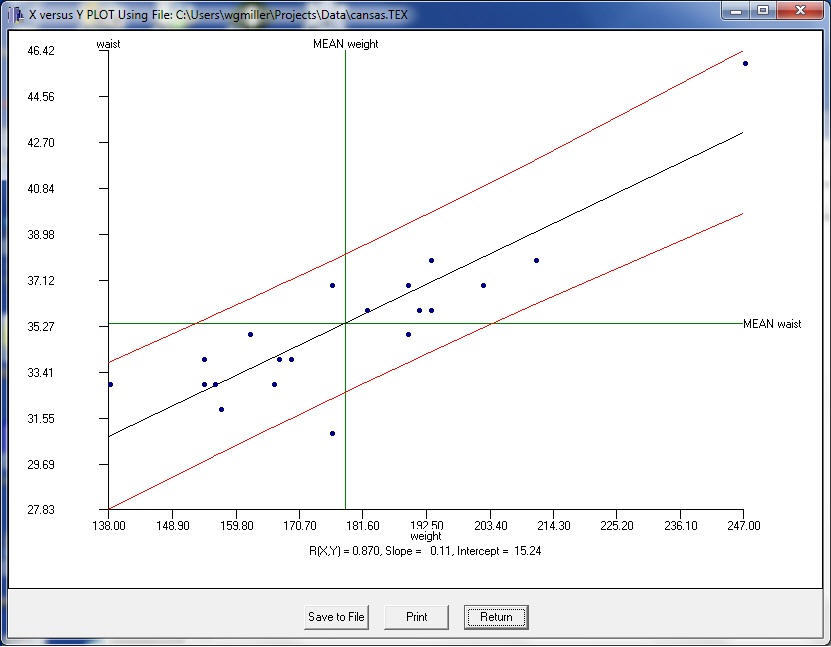Click the 'waist' y-axis title
Image resolution: width=831 pixels, height=647 pixels.
coord(108,44)
